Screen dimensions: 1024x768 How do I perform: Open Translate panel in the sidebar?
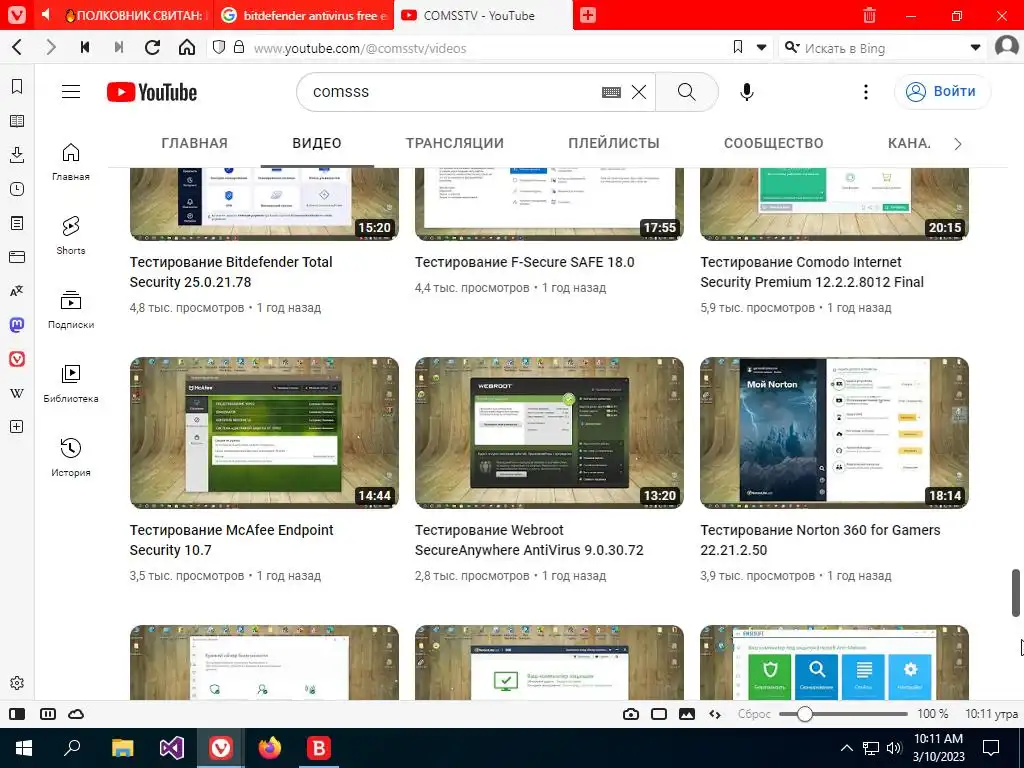17,291
